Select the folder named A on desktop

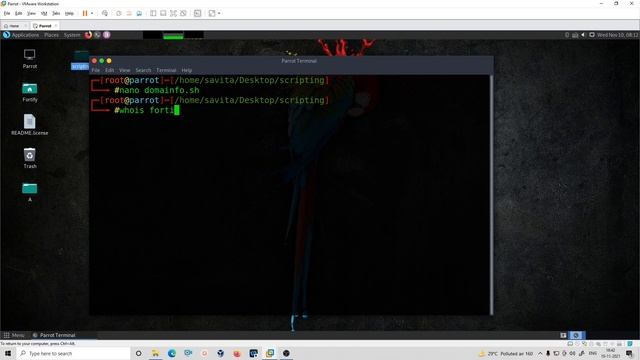tap(29, 192)
